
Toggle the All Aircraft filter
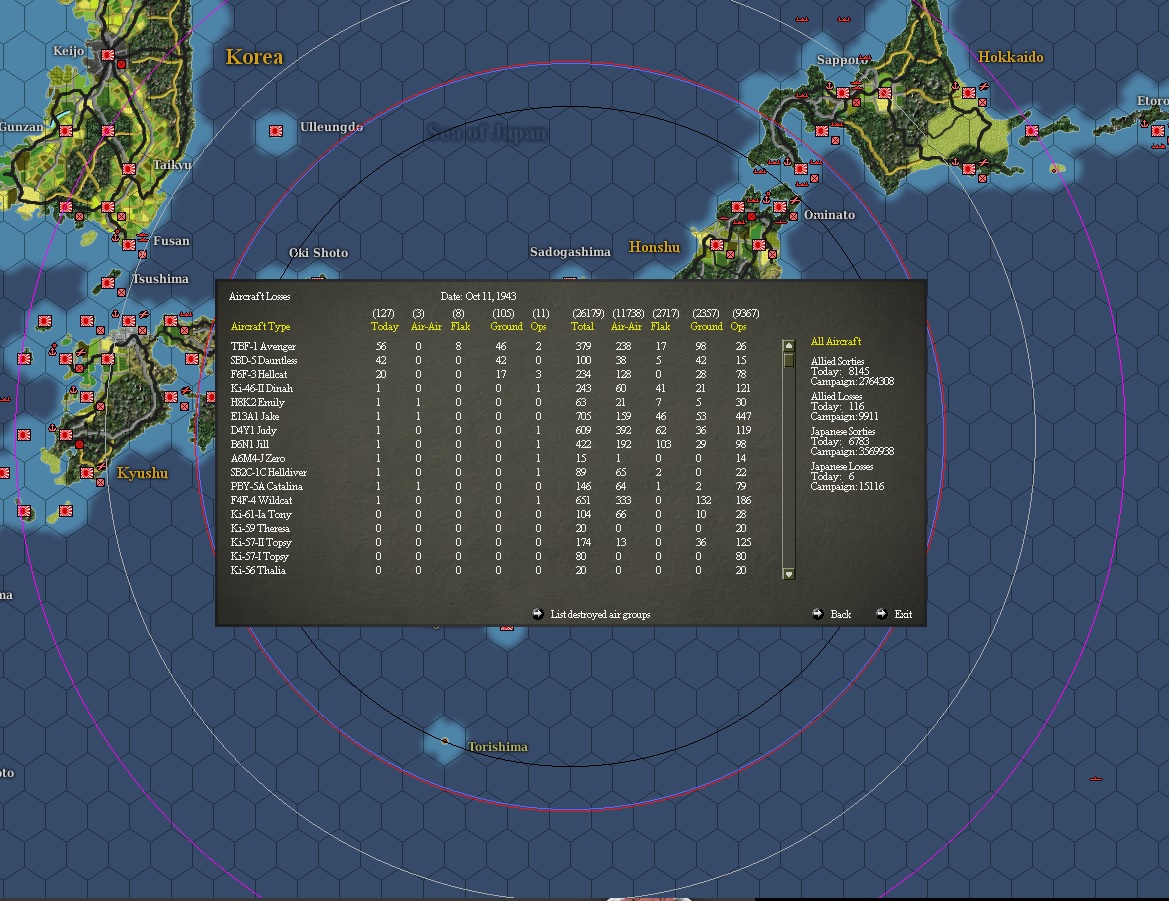(836, 341)
